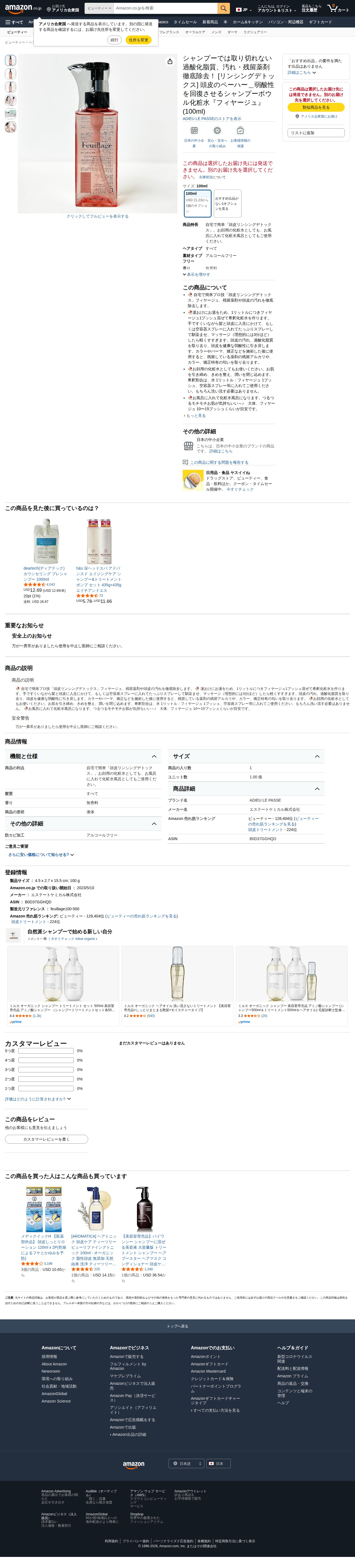Open the すべて hamburger menu

pos(14,22)
